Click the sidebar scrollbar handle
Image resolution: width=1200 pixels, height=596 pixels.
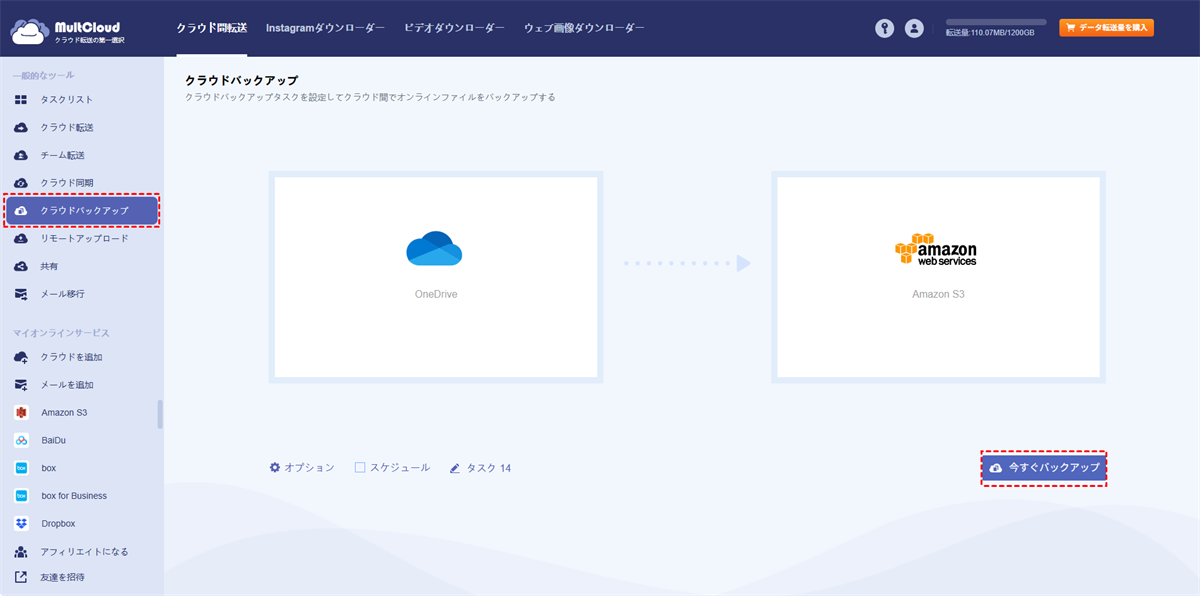[x=160, y=414]
